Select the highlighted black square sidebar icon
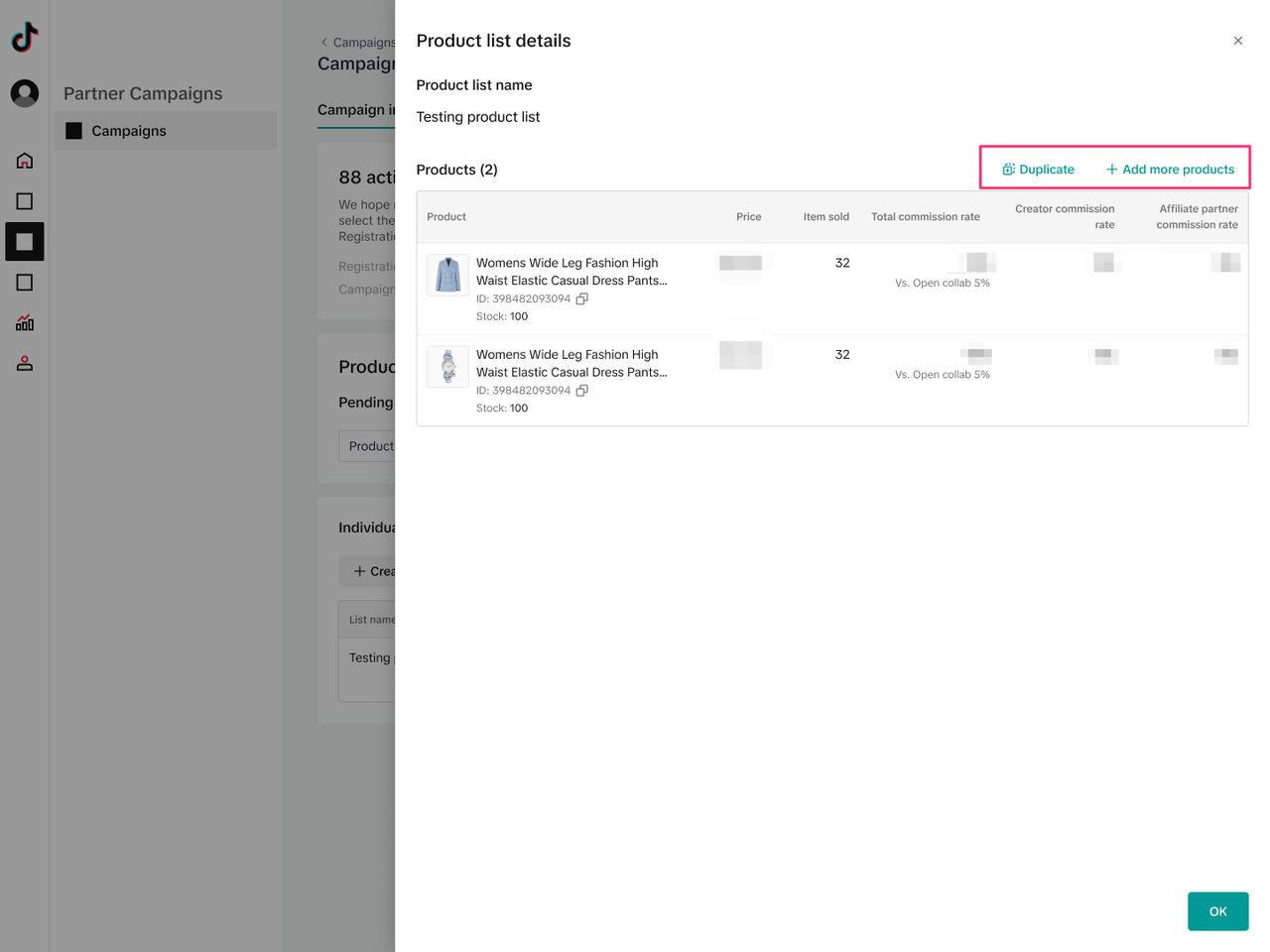Screen dimensions: 1270x952 [25, 242]
